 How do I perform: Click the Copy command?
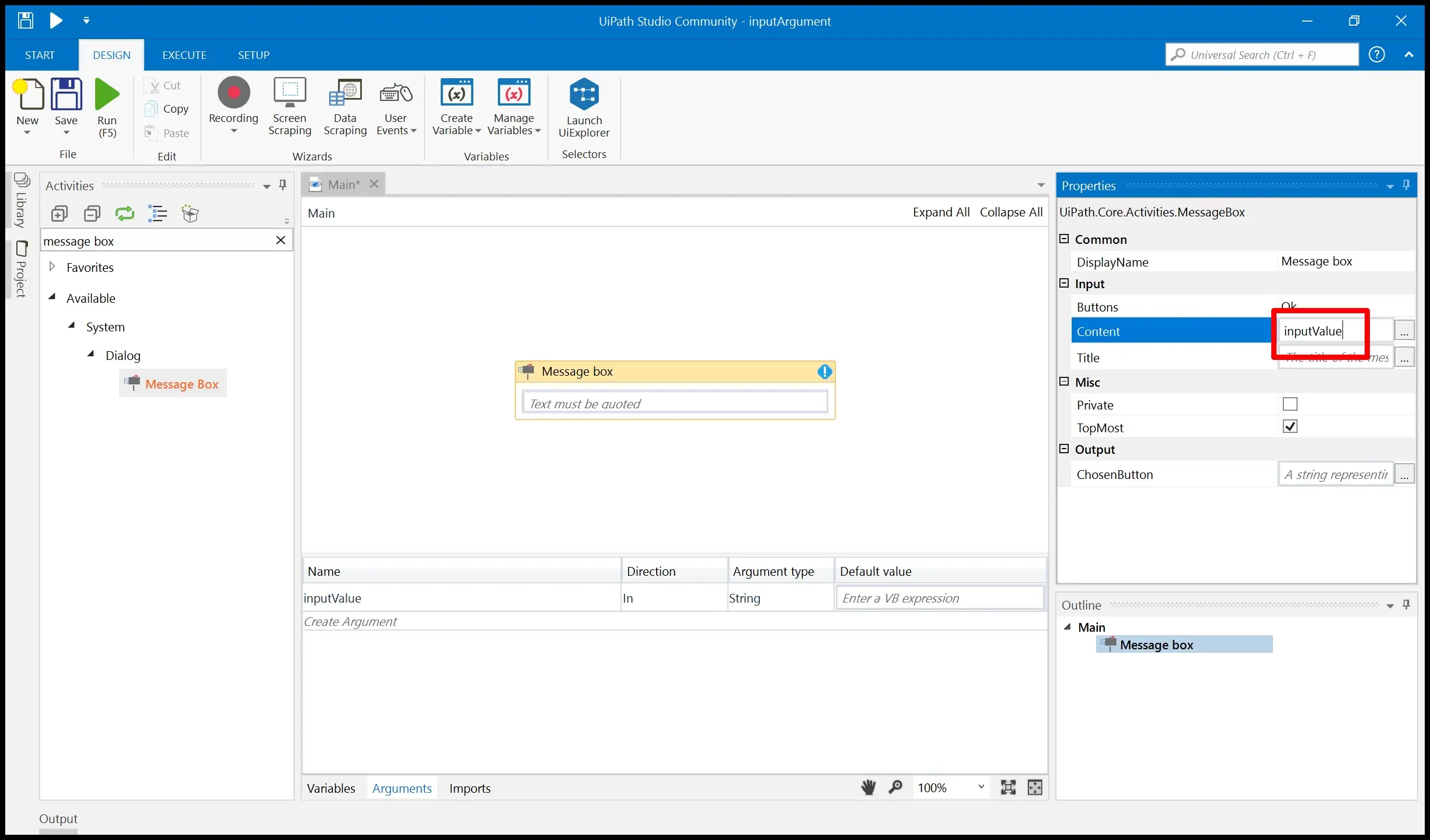(167, 109)
